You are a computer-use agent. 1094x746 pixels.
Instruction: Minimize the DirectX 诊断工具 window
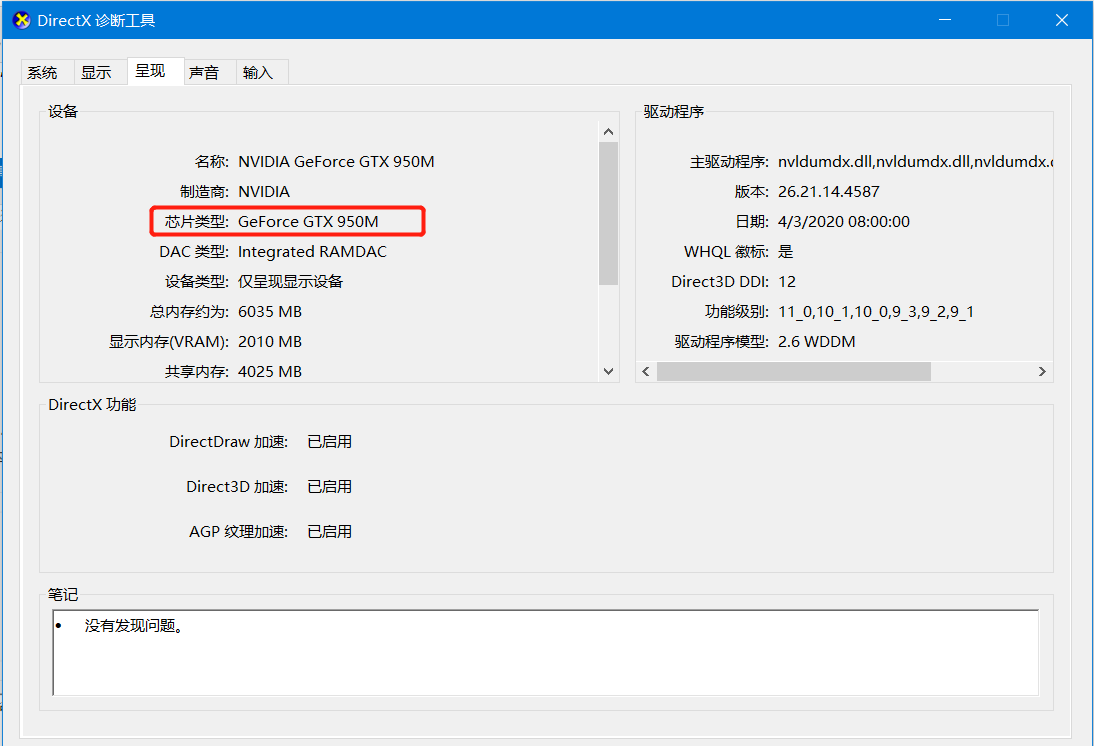pyautogui.click(x=944, y=19)
